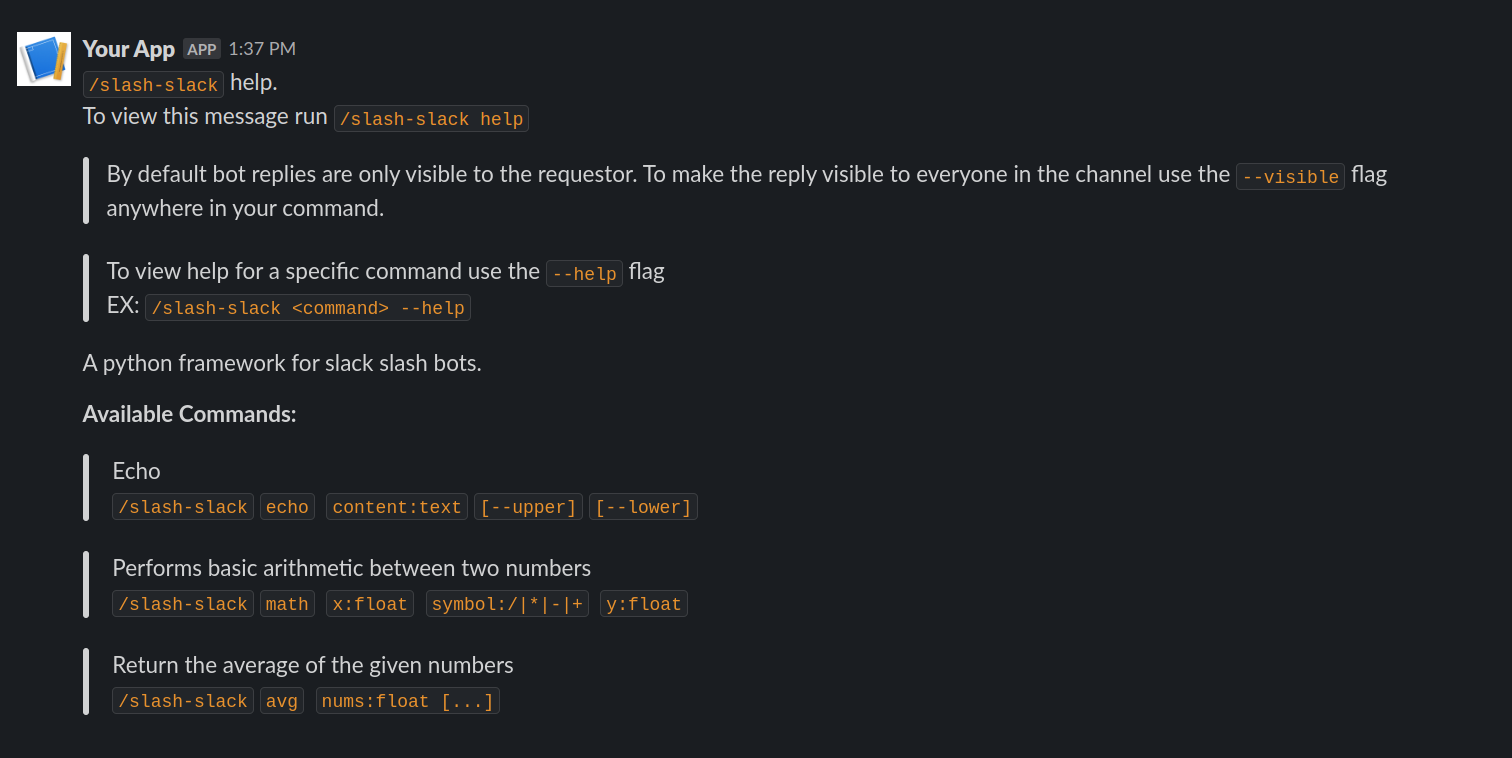The image size is (1512, 758).
Task: Click the Available Commands heading
Action: tap(190, 414)
